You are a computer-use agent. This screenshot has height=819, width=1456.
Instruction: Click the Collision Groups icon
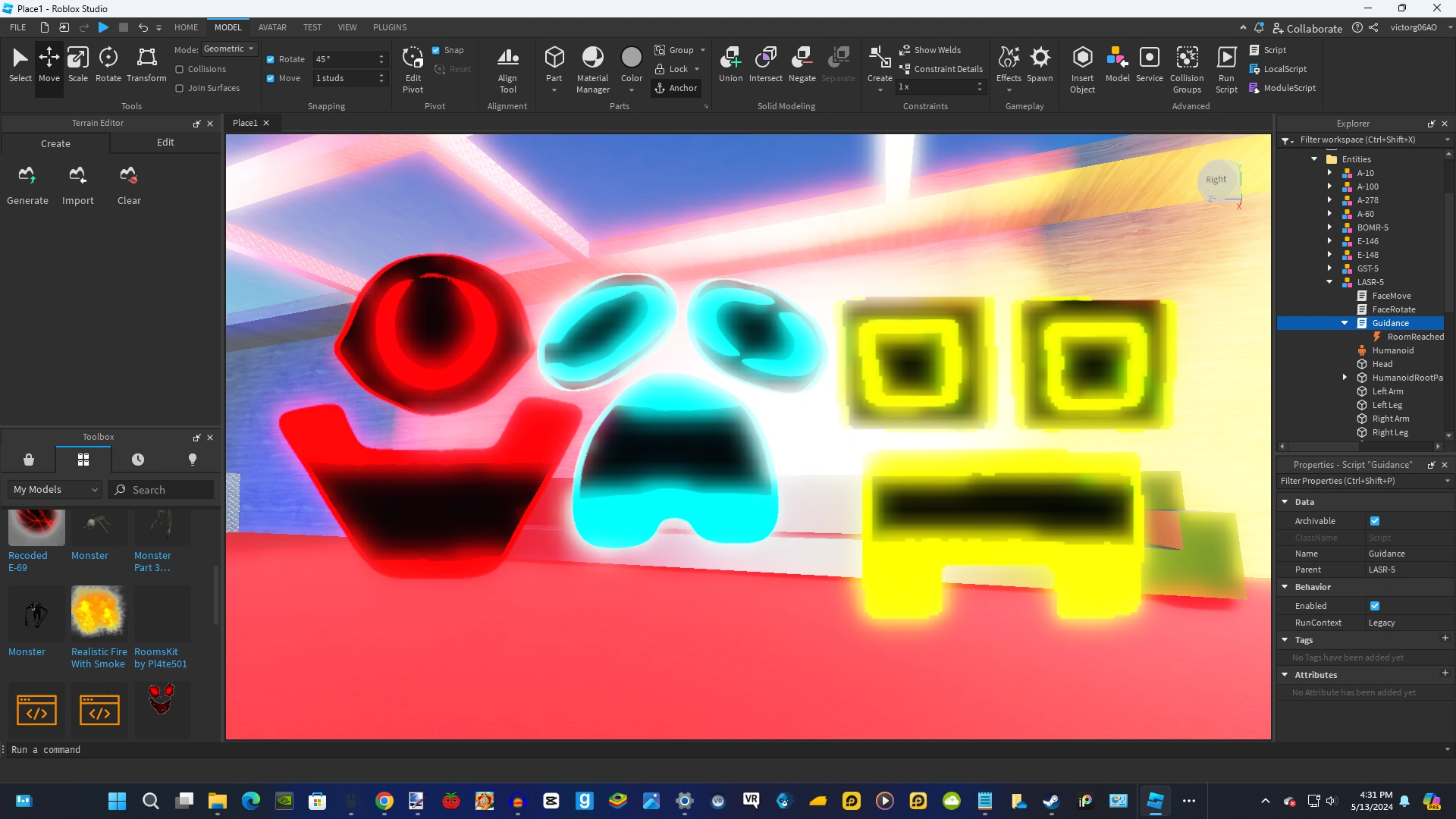pyautogui.click(x=1187, y=58)
